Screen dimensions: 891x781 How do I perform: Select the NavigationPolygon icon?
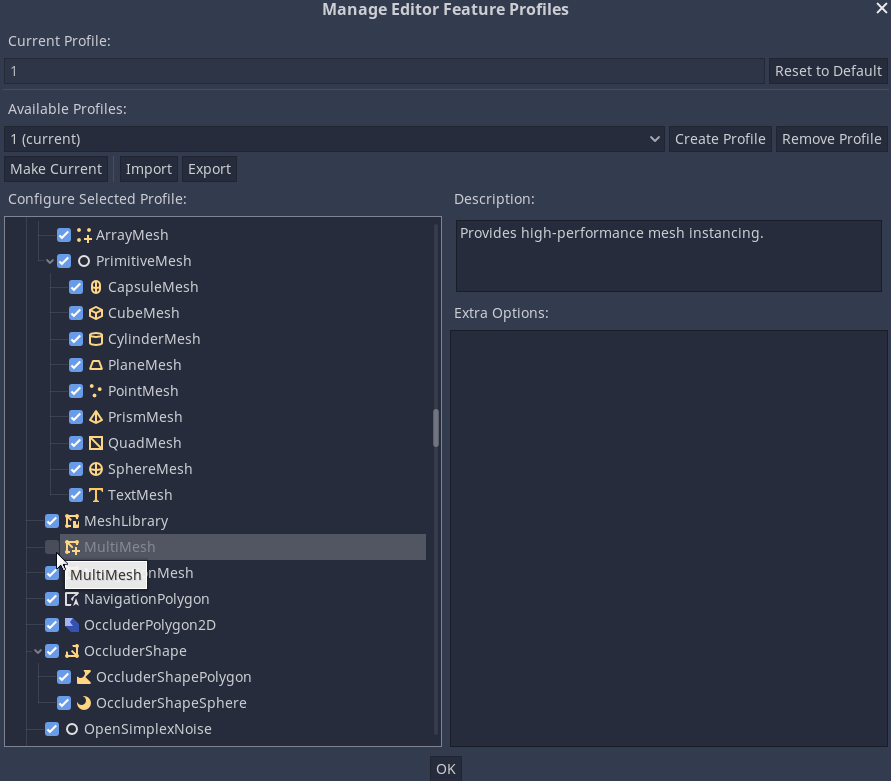[x=71, y=598]
